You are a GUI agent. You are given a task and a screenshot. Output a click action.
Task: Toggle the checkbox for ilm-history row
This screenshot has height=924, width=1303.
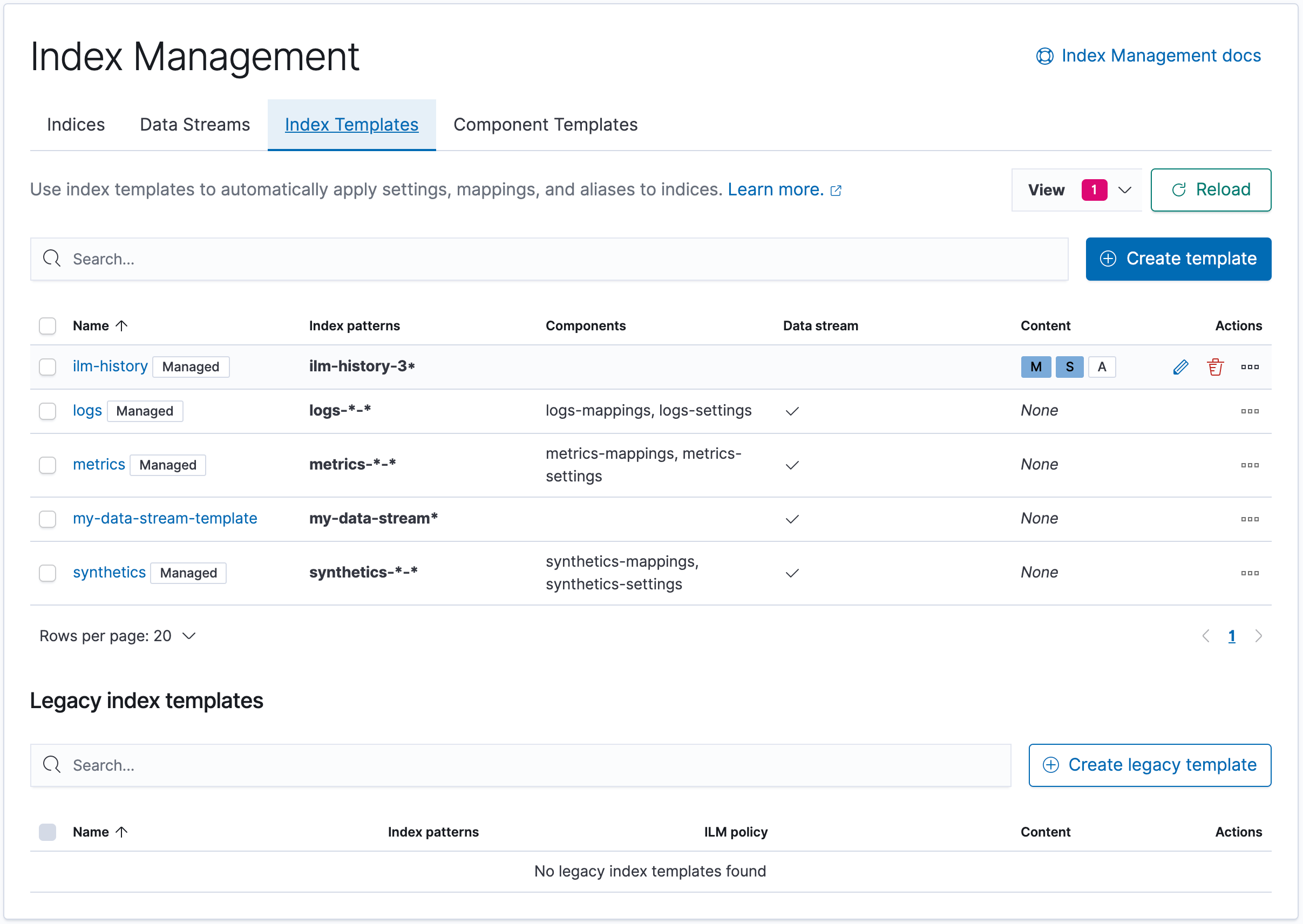[x=47, y=366]
